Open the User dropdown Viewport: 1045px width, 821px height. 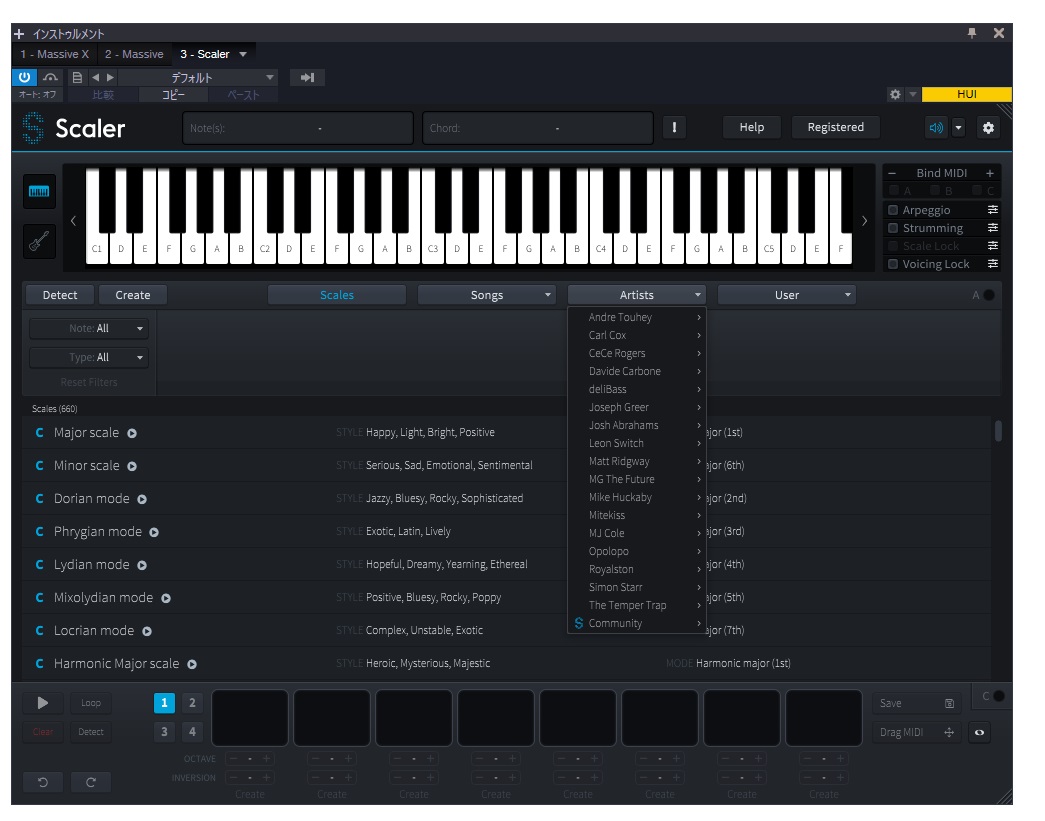coord(786,295)
